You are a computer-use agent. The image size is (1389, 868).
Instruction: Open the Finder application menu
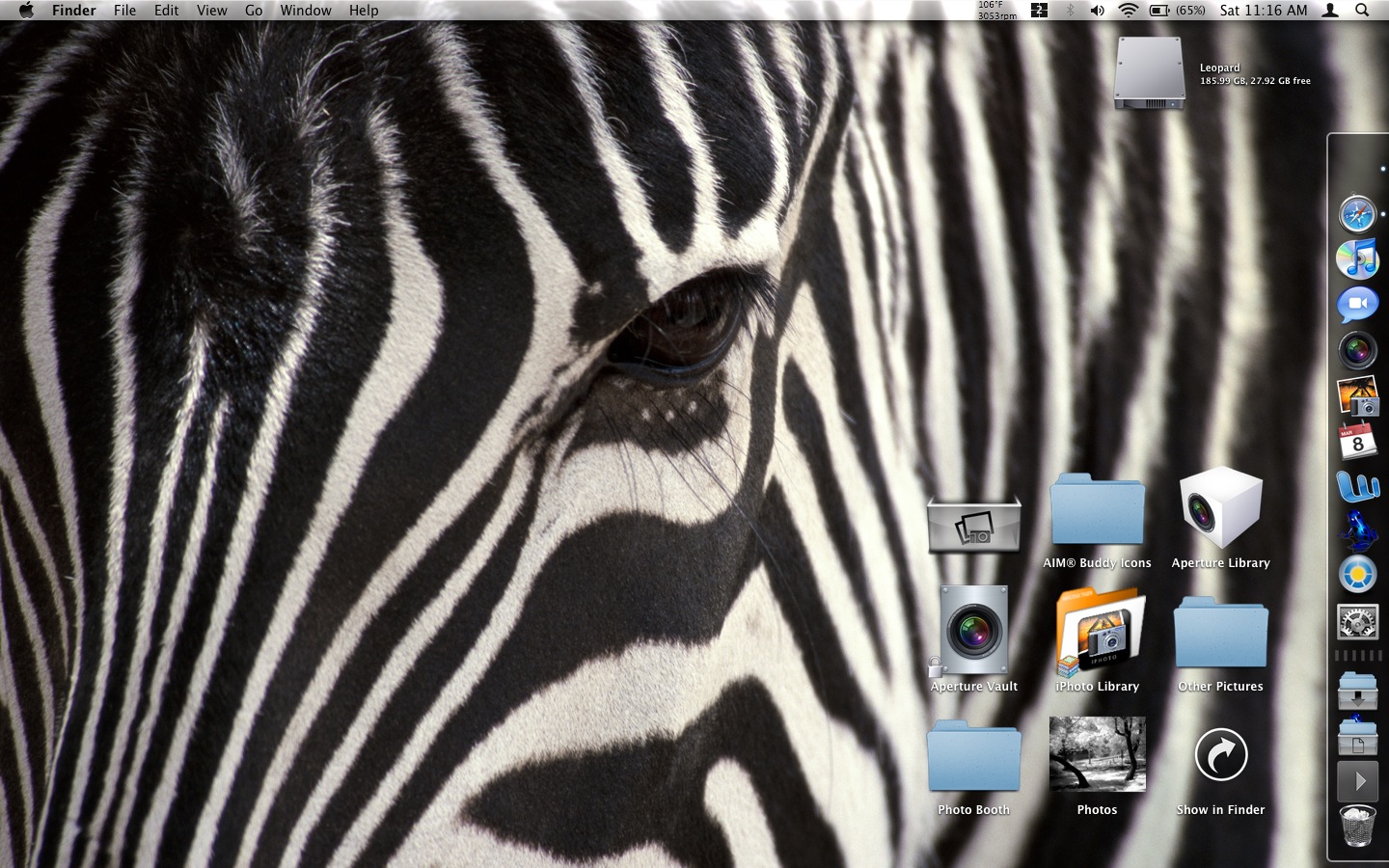[74, 11]
